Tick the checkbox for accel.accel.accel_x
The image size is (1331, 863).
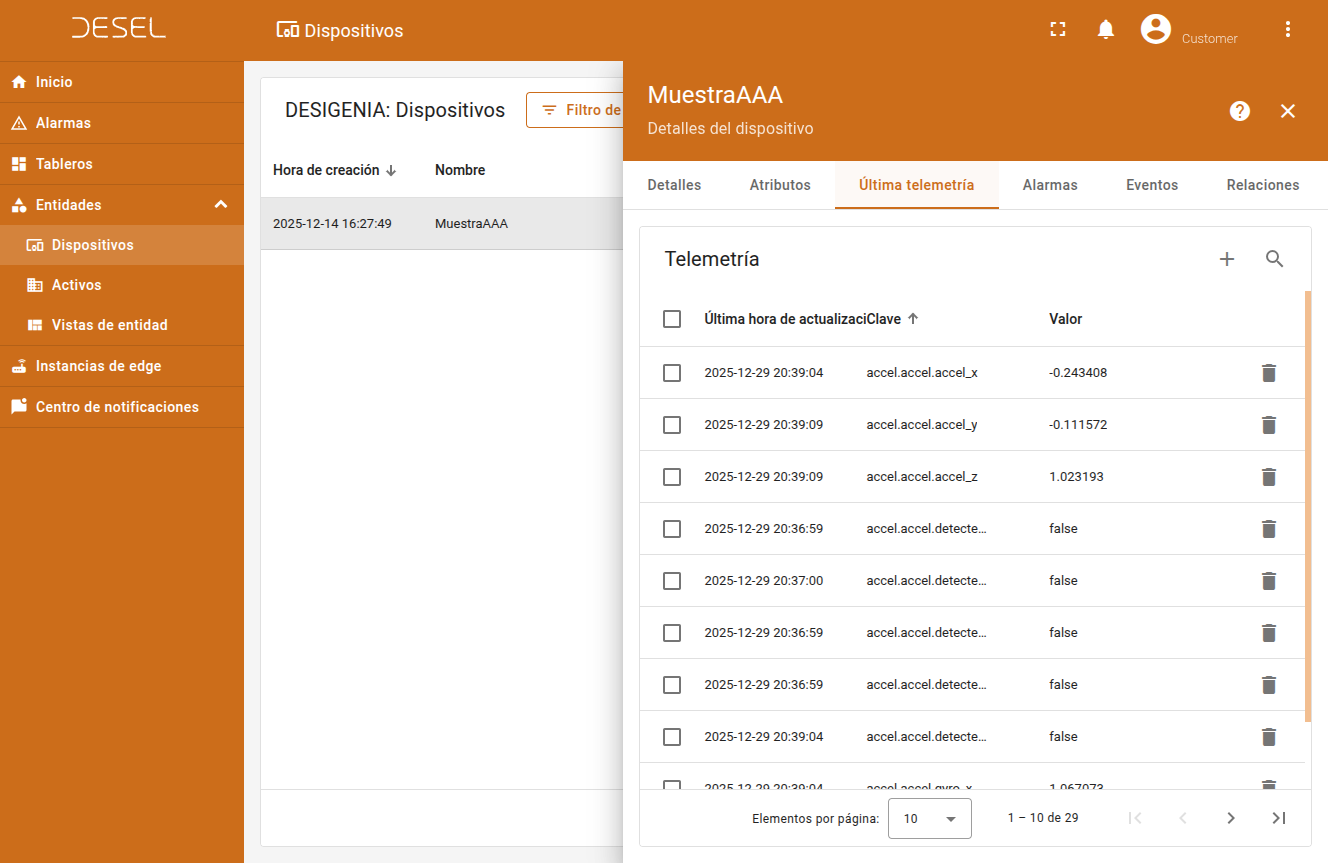click(x=672, y=373)
